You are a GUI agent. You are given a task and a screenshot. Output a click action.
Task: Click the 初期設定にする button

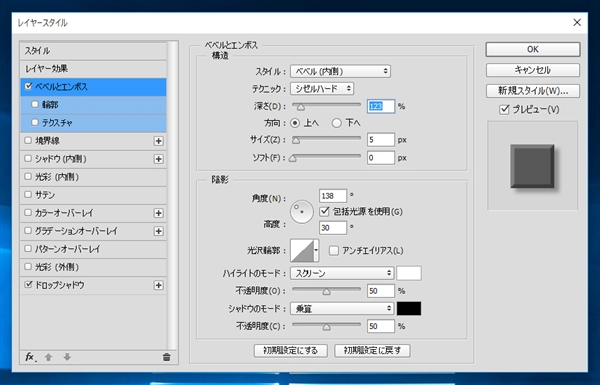290,351
